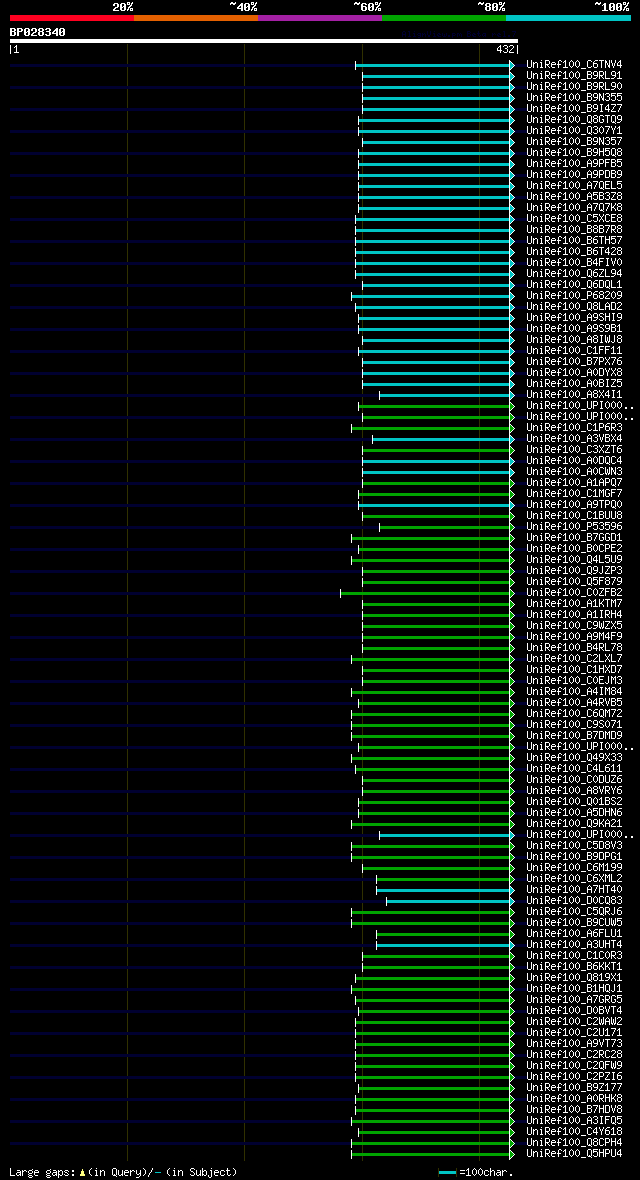The image size is (640, 1180).
Task: Click the UniRef100_Q8CPH4 label
Action: point(574,1143)
